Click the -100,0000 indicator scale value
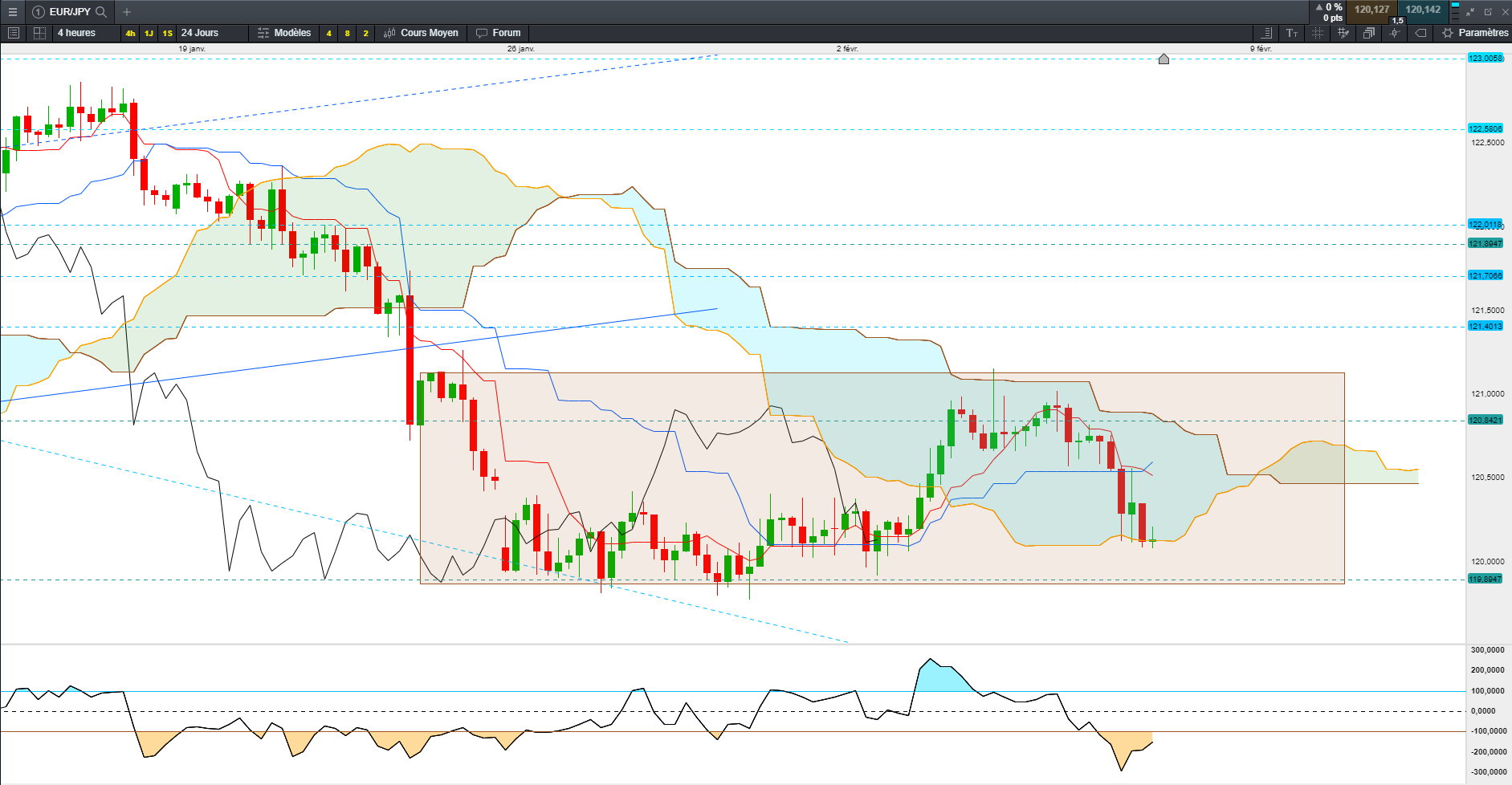1512x785 pixels. click(1488, 731)
